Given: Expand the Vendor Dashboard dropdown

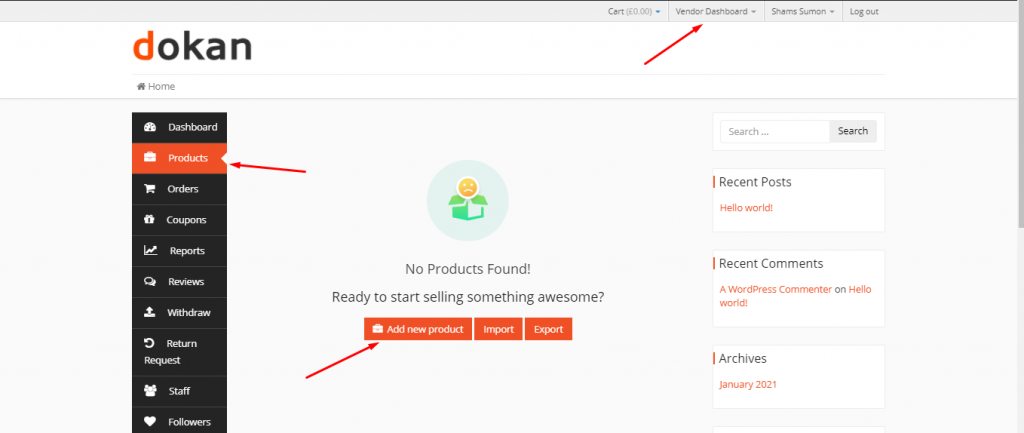Looking at the screenshot, I should point(716,11).
